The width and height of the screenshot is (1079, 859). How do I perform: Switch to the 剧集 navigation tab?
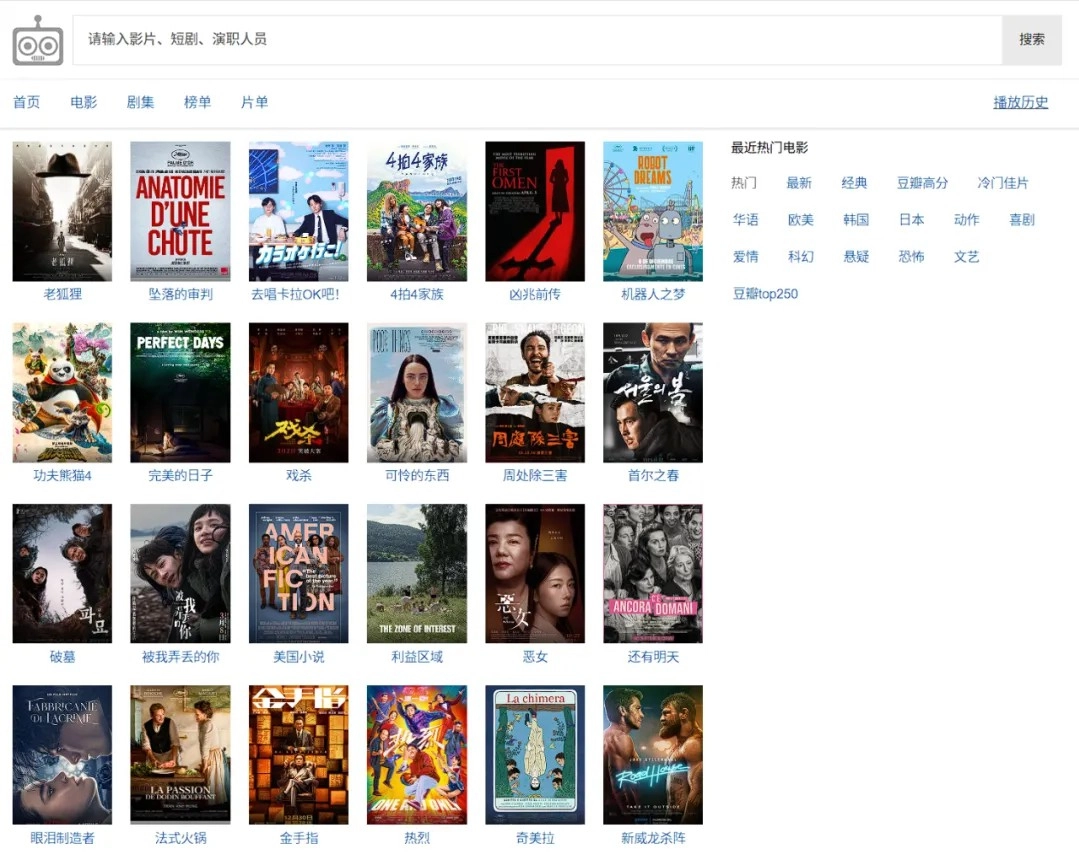[x=141, y=102]
